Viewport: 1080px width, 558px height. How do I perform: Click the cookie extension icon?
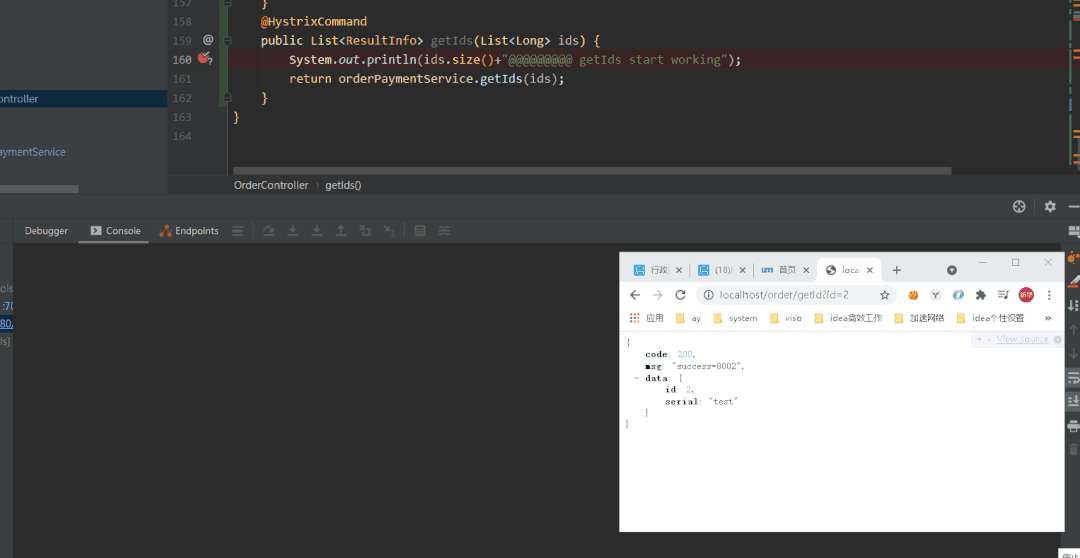(913, 295)
